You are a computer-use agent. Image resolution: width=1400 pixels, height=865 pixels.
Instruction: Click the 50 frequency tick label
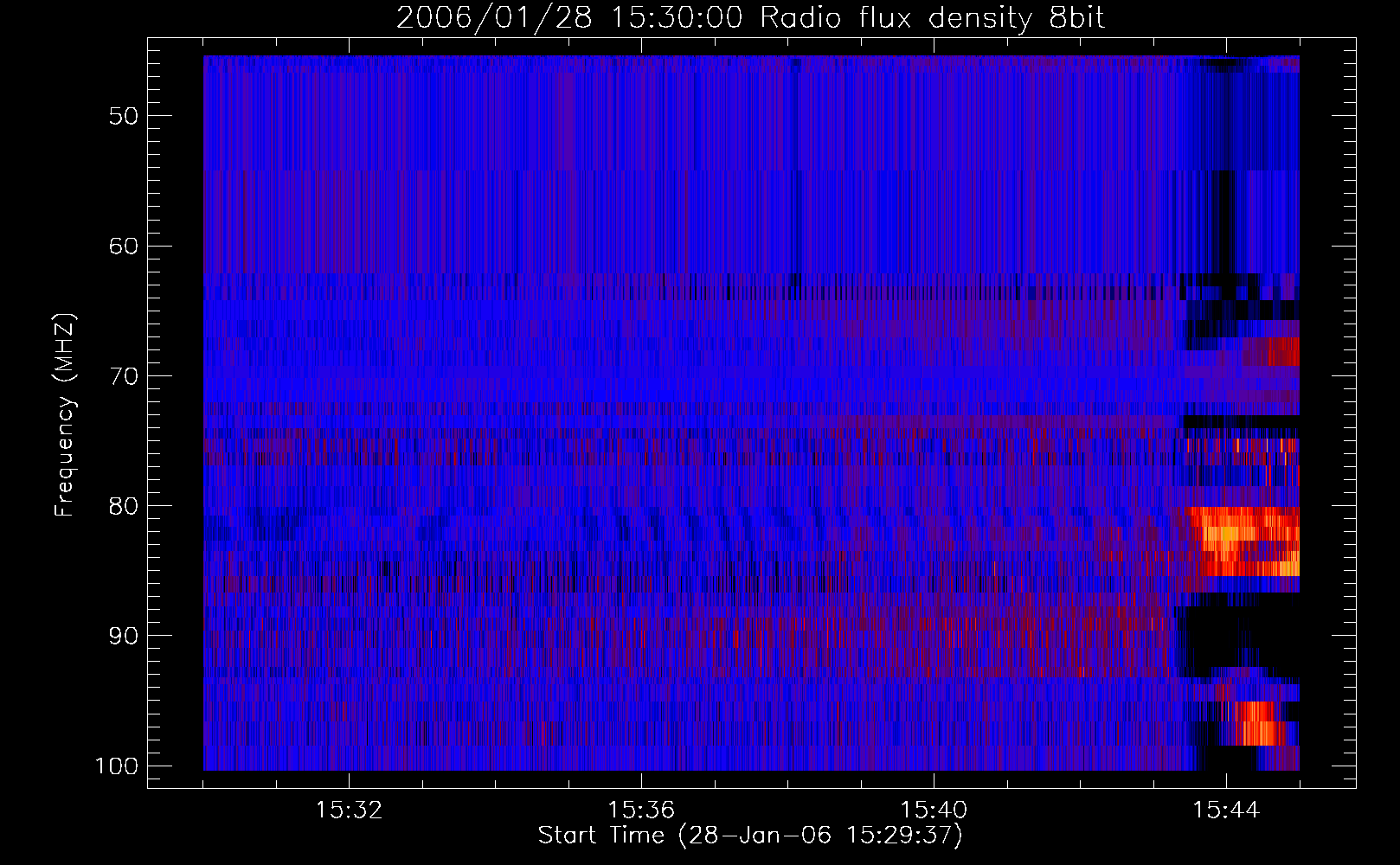pos(124,116)
